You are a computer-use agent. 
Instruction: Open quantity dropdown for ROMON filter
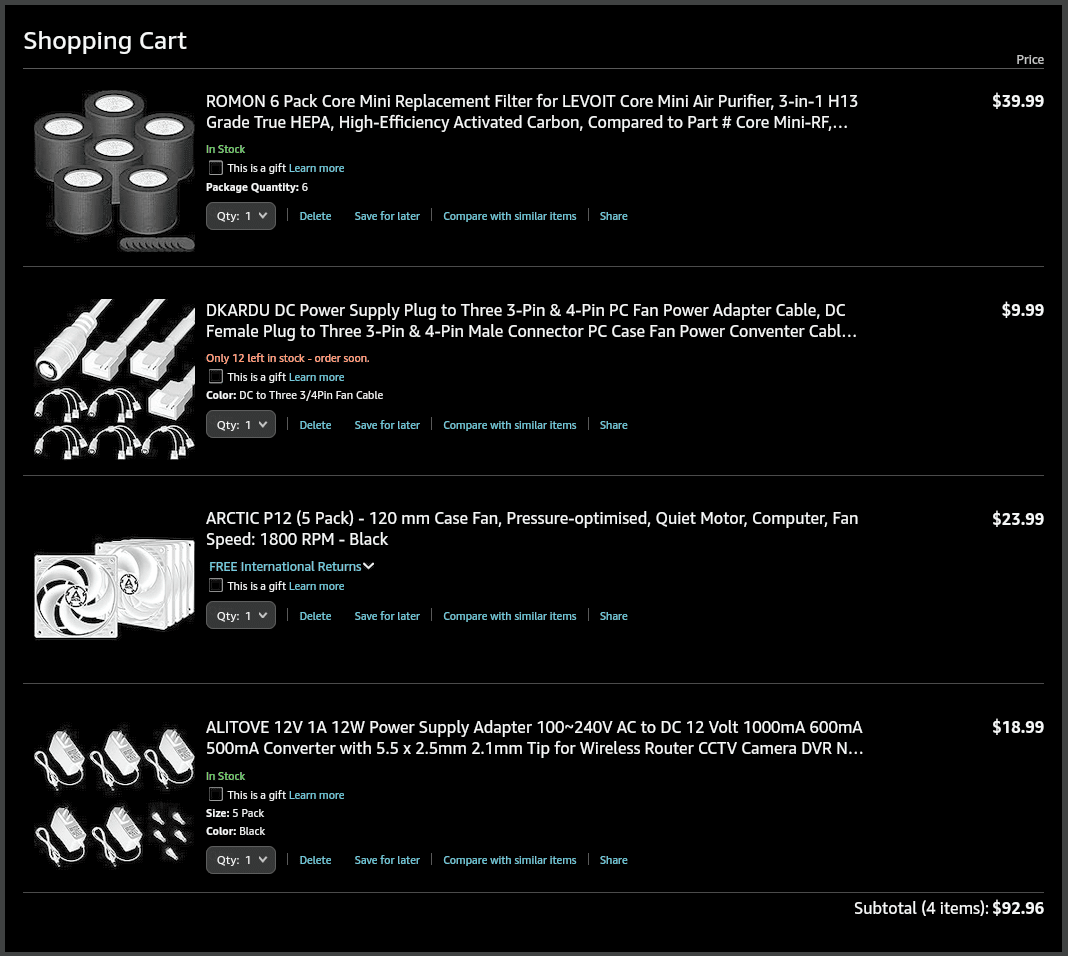(241, 216)
